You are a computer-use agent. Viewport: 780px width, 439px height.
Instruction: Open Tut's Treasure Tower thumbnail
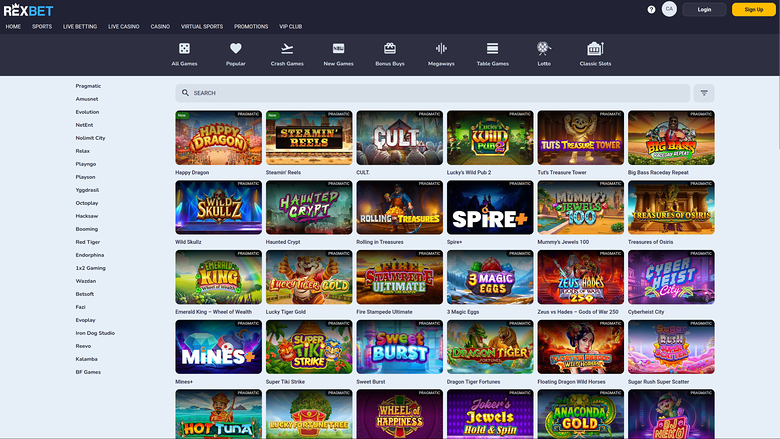point(581,138)
